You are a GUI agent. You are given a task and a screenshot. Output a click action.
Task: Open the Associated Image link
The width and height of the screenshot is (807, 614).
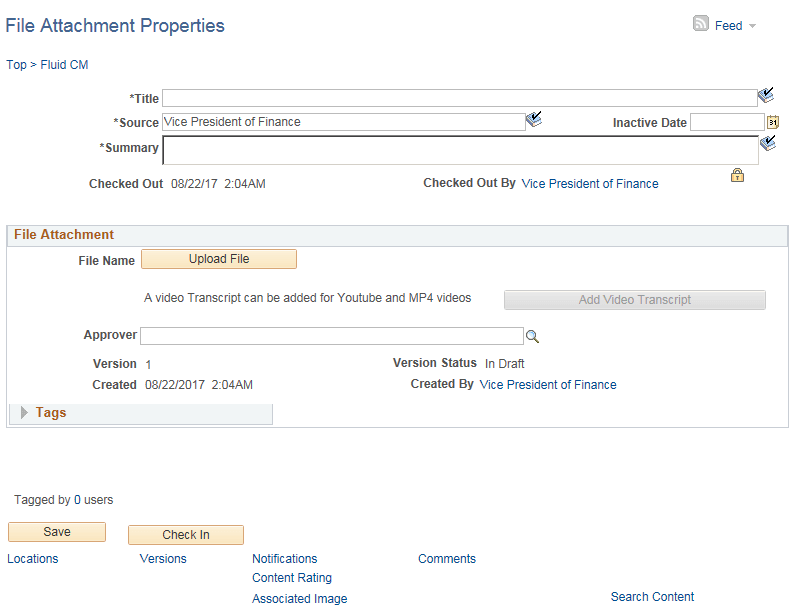(x=299, y=598)
